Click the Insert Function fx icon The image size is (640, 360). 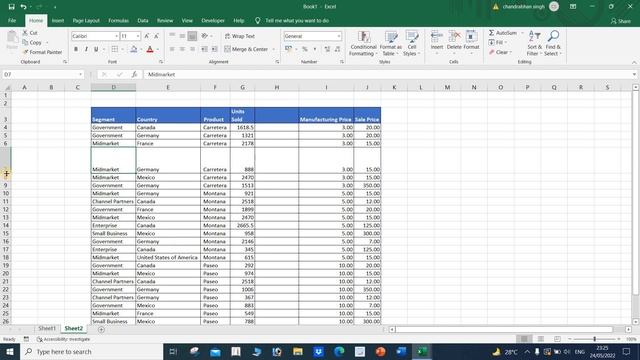134,74
